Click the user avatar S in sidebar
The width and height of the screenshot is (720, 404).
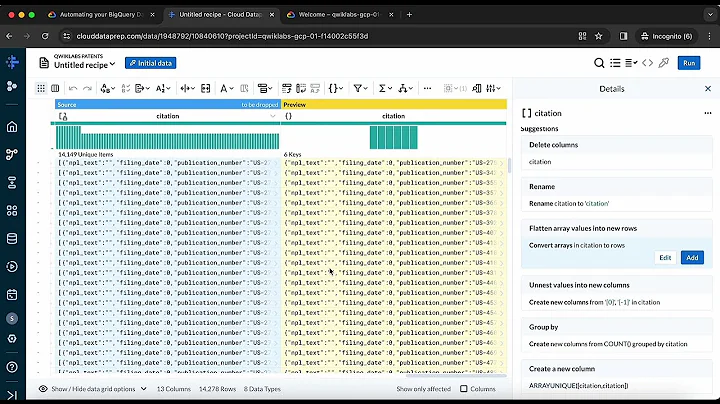pyautogui.click(x=12, y=318)
